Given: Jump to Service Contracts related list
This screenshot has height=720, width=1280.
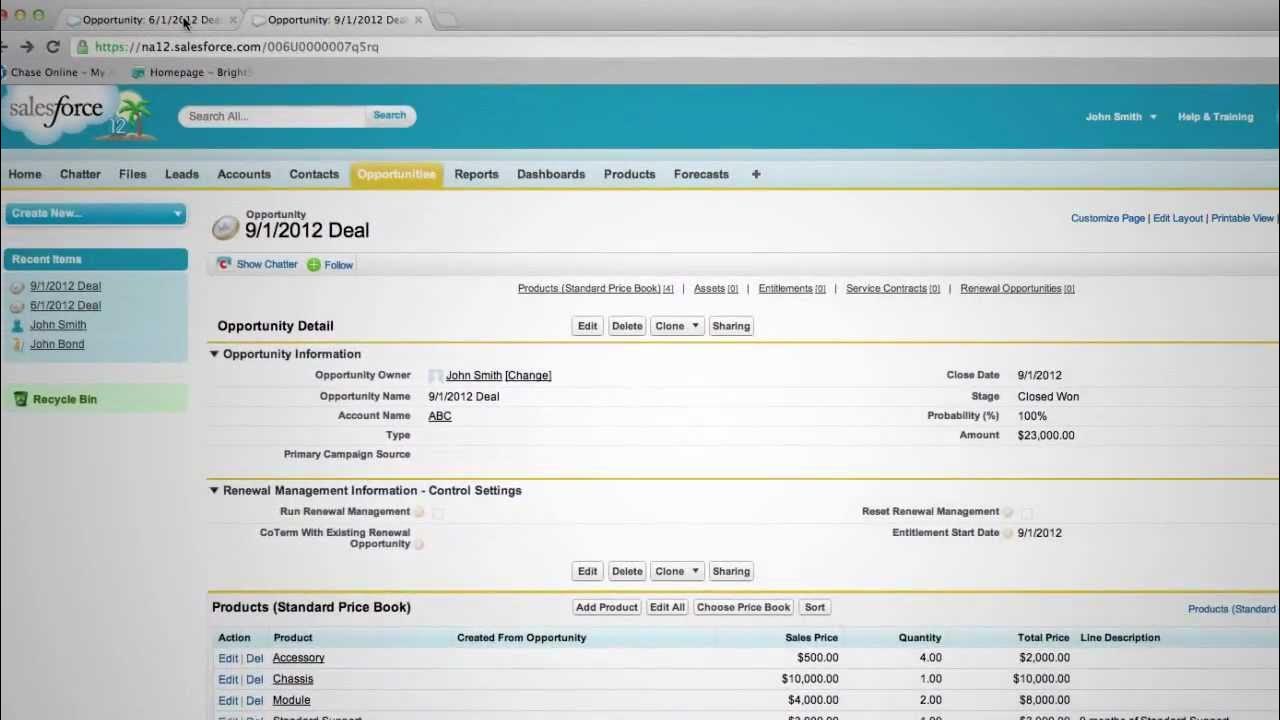Looking at the screenshot, I should pyautogui.click(x=893, y=289).
